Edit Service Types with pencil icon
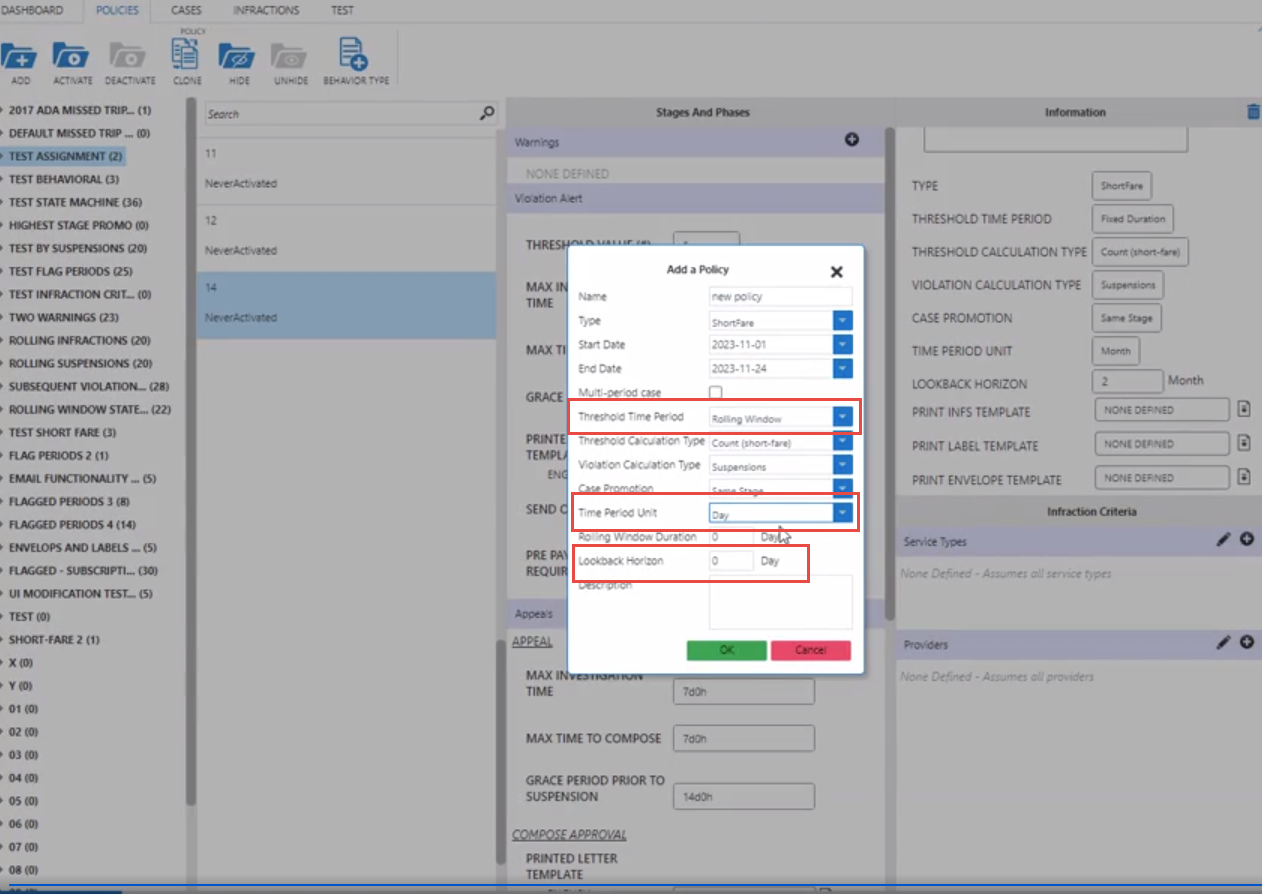This screenshot has height=894, width=1262. [1223, 540]
